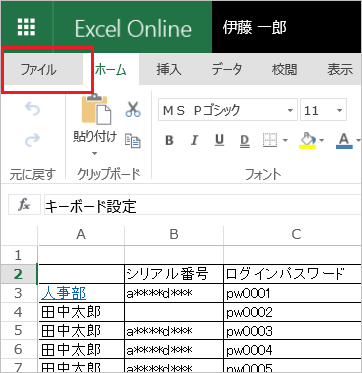This screenshot has height=373, width=362.
Task: Switch to the データ tab
Action: [226, 70]
